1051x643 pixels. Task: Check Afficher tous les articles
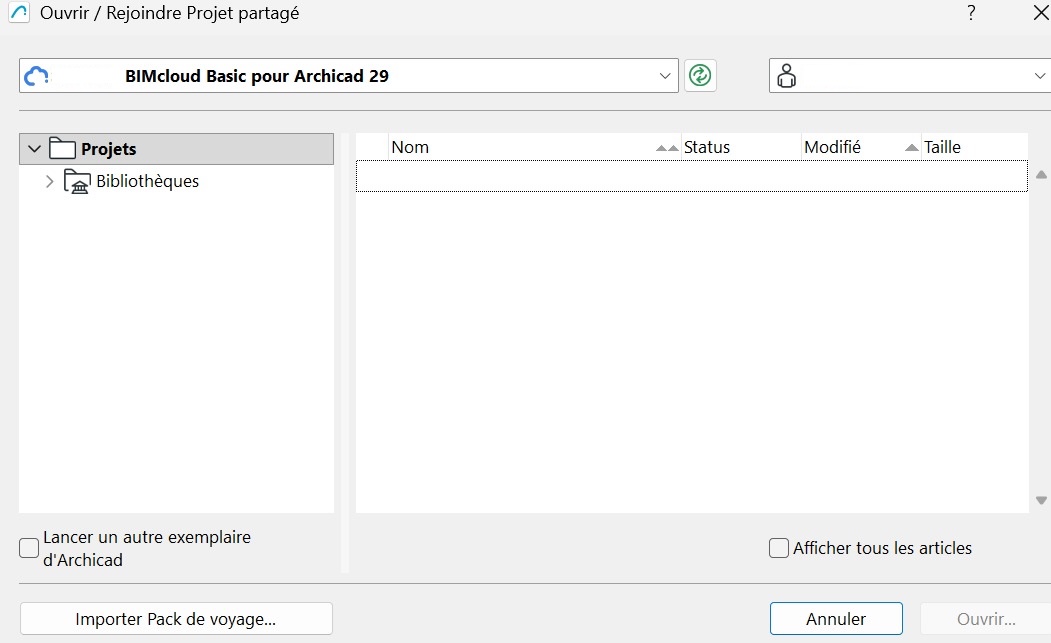click(x=778, y=548)
